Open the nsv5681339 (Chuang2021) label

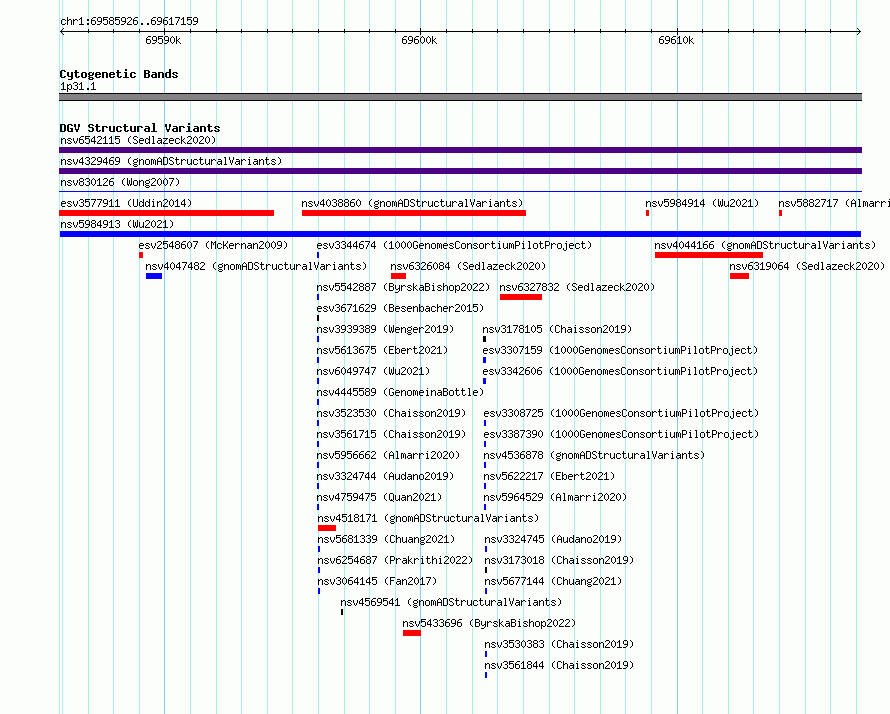(386, 539)
